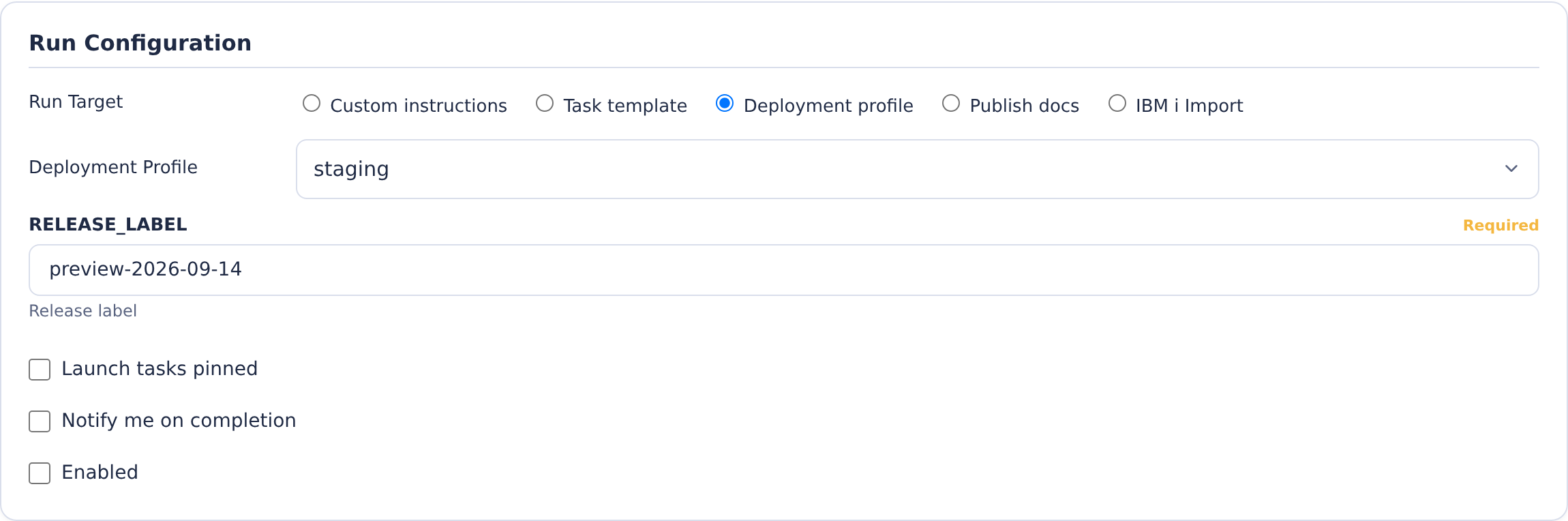The width and height of the screenshot is (1568, 521).
Task: Tick the Enabled checkbox
Action: [40, 473]
